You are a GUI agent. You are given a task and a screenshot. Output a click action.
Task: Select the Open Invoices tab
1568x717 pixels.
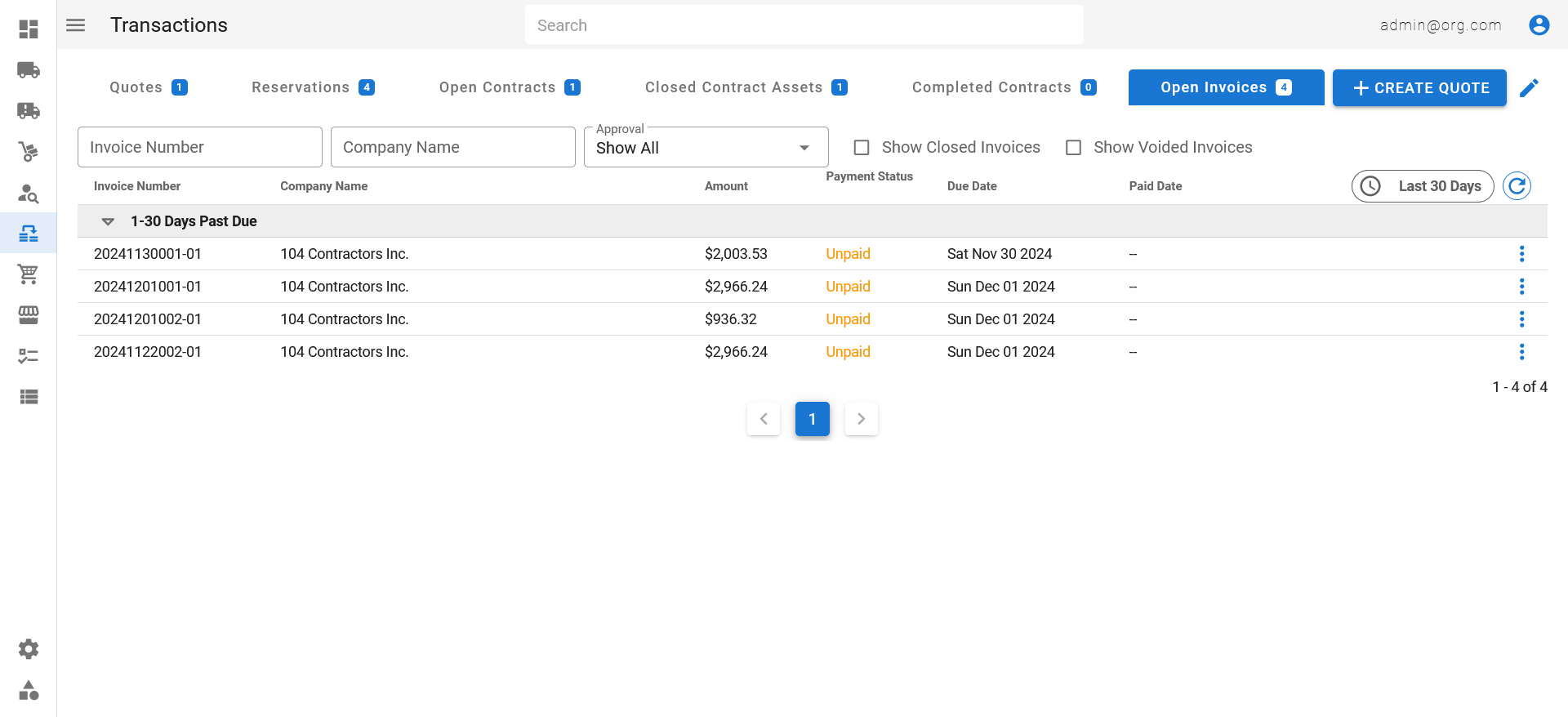(1227, 87)
